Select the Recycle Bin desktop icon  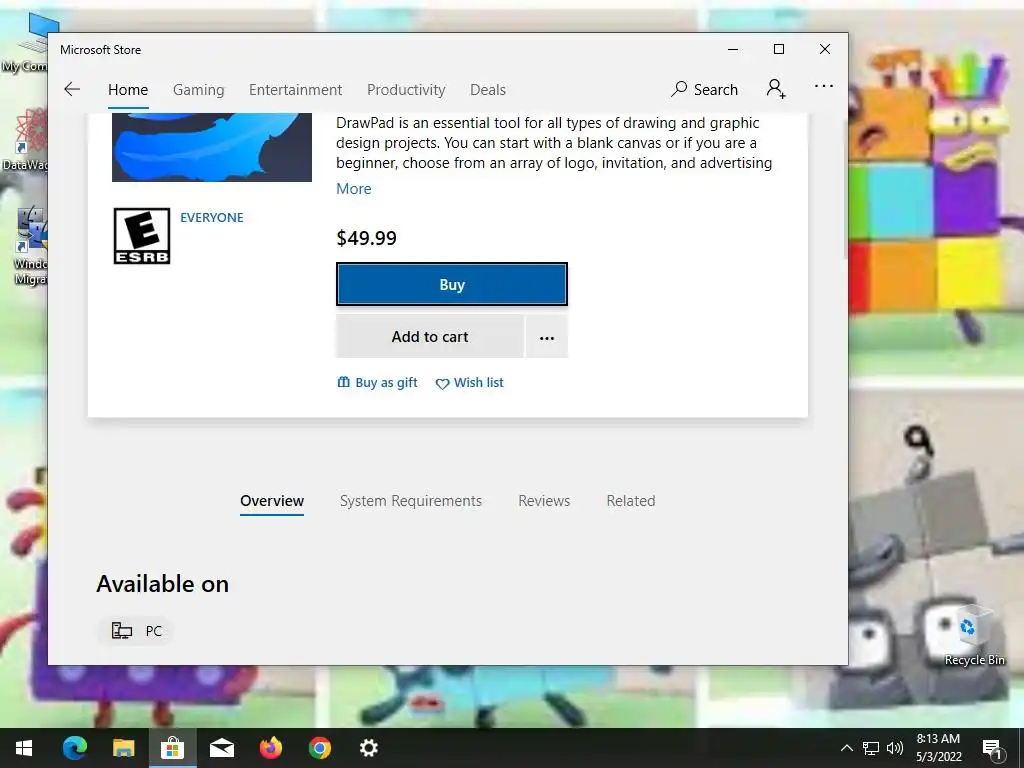point(974,635)
